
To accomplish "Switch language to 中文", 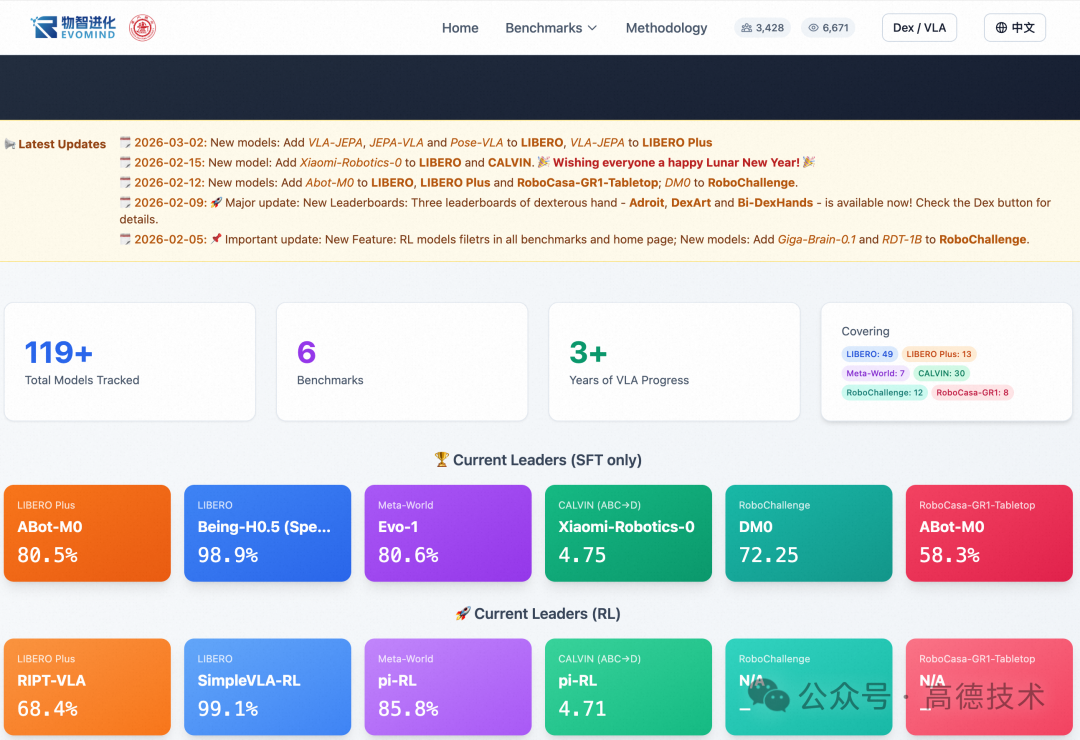I will 1015,28.
